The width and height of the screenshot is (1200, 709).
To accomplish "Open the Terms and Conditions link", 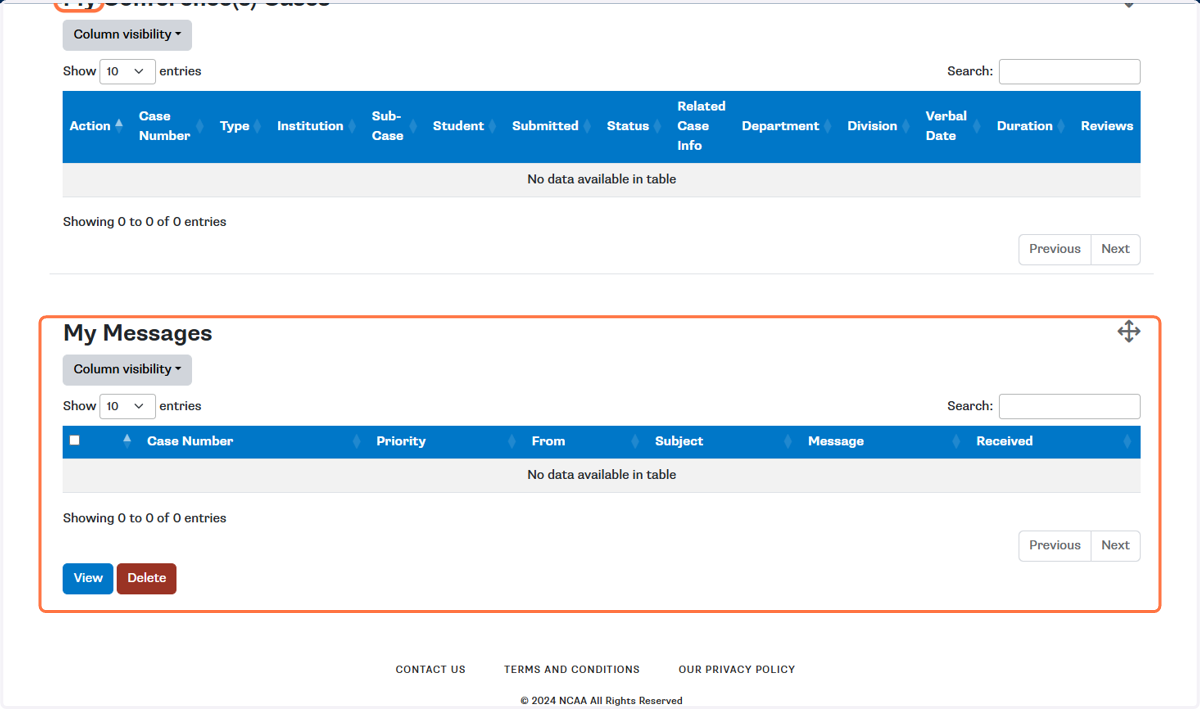I will pos(572,669).
